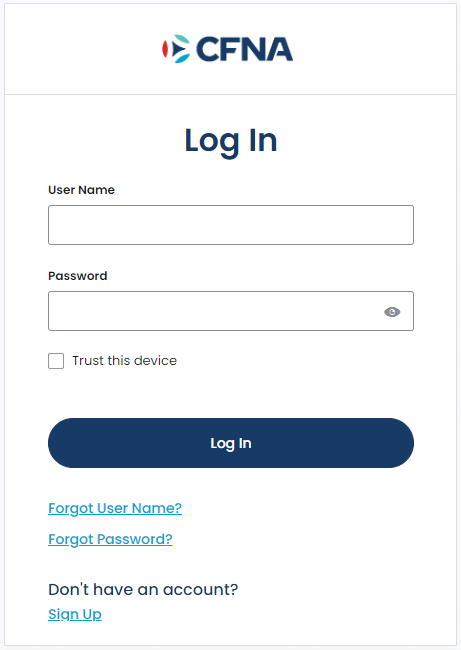Follow the Sign Up link

(x=75, y=614)
